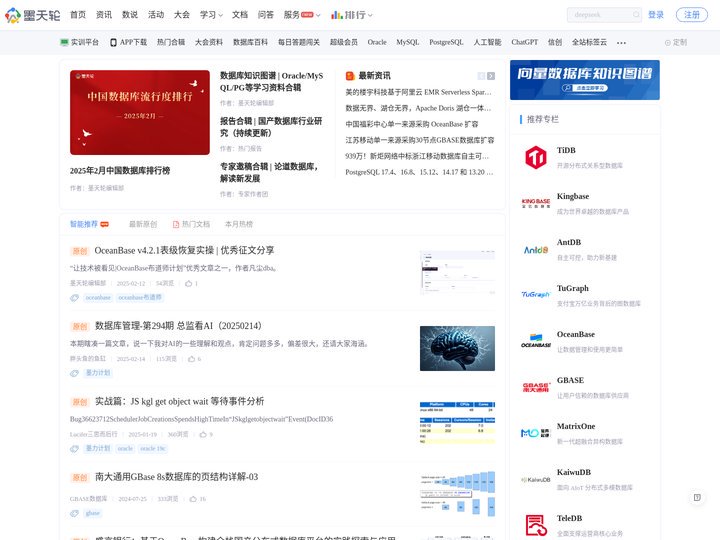Click the oracle 19c tag

153,448
